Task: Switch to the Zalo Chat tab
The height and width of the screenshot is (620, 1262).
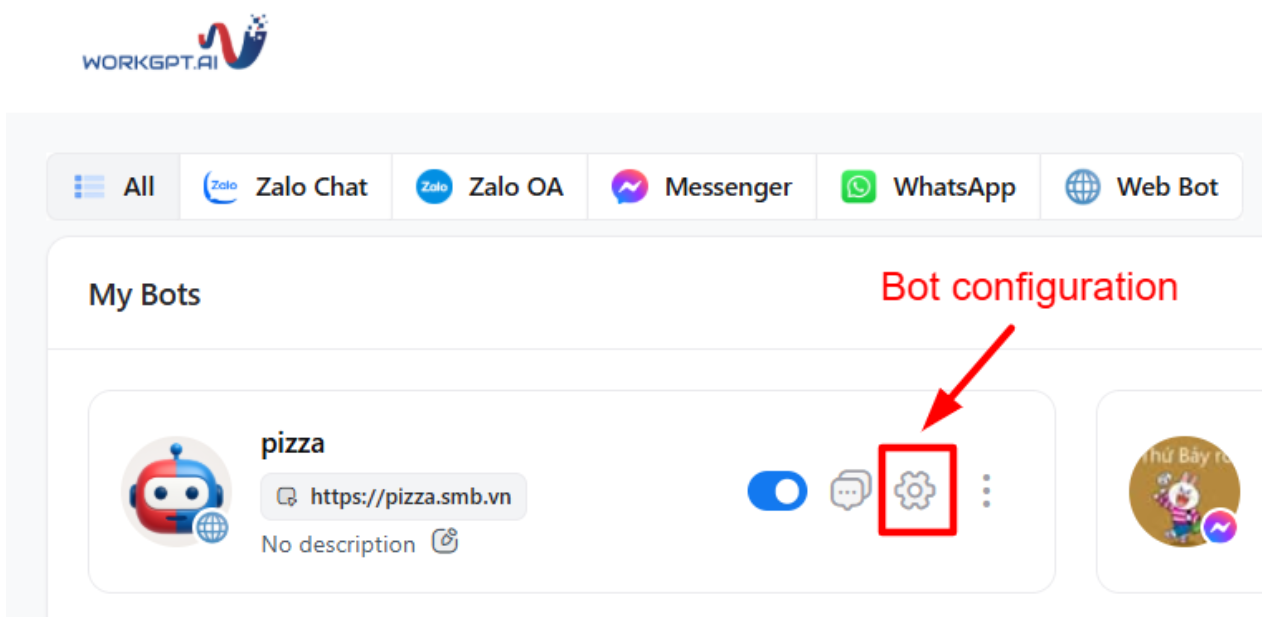Action: click(286, 187)
